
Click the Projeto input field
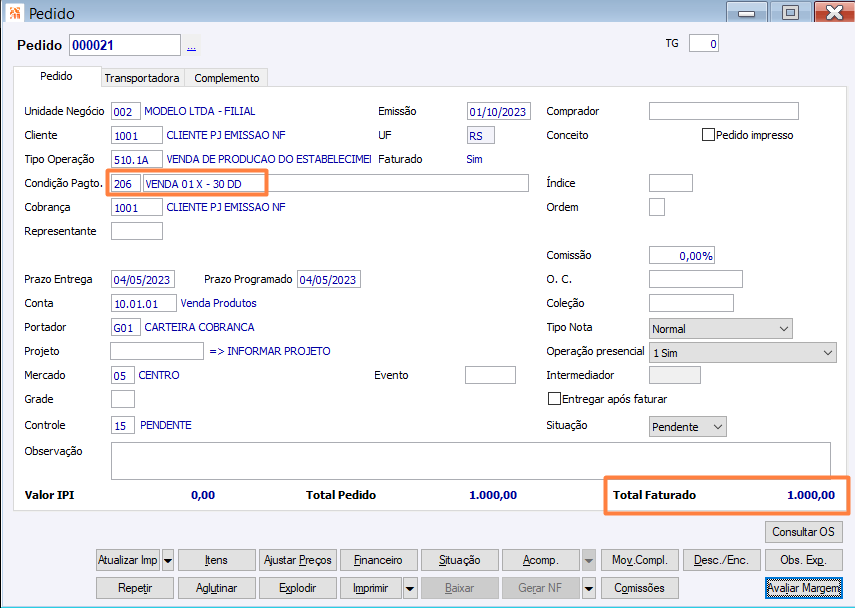[157, 351]
